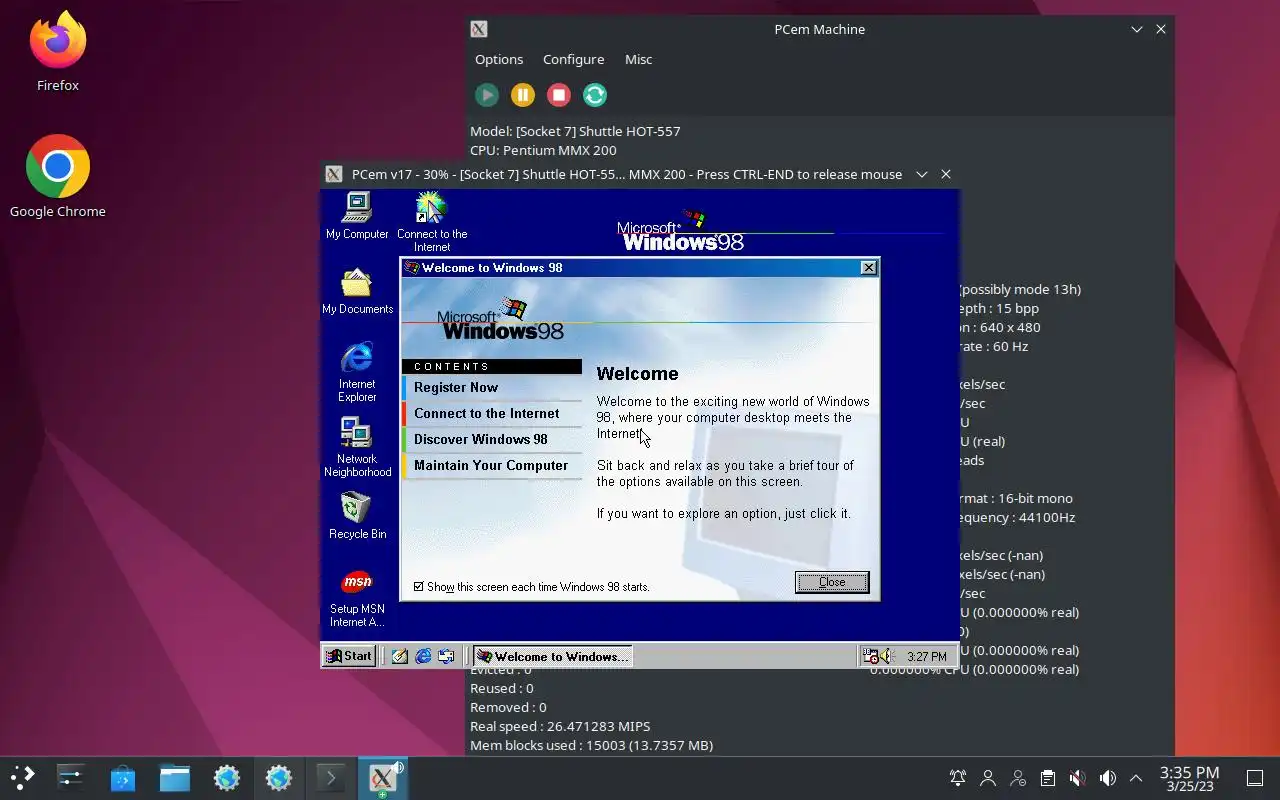The image size is (1280, 800).
Task: Open the audio volume tray icon
Action: coord(1108,778)
